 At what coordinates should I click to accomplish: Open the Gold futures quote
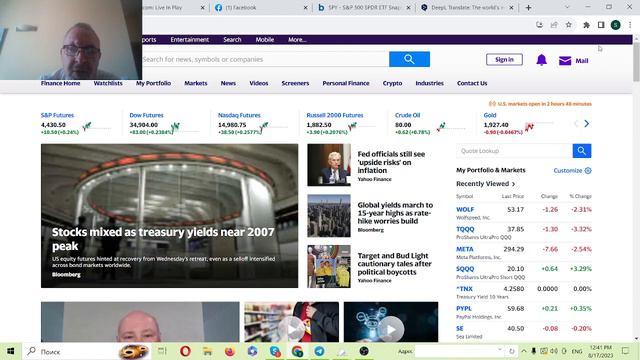pyautogui.click(x=490, y=116)
